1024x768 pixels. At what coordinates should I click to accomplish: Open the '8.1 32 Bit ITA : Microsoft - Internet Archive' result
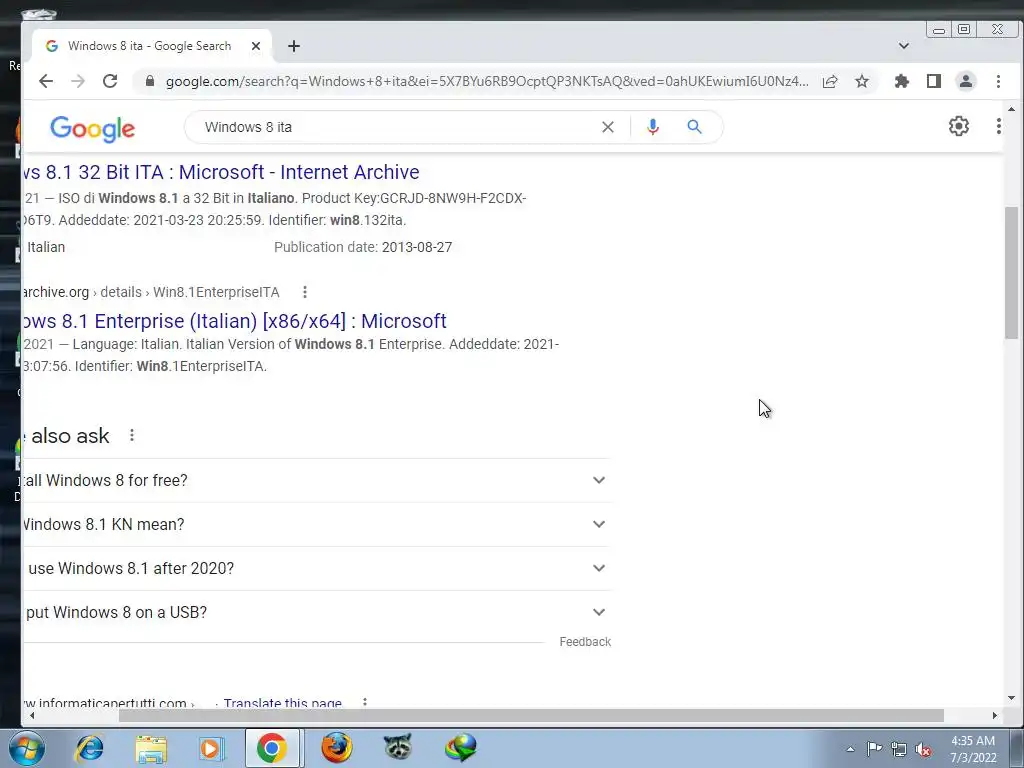coord(221,172)
